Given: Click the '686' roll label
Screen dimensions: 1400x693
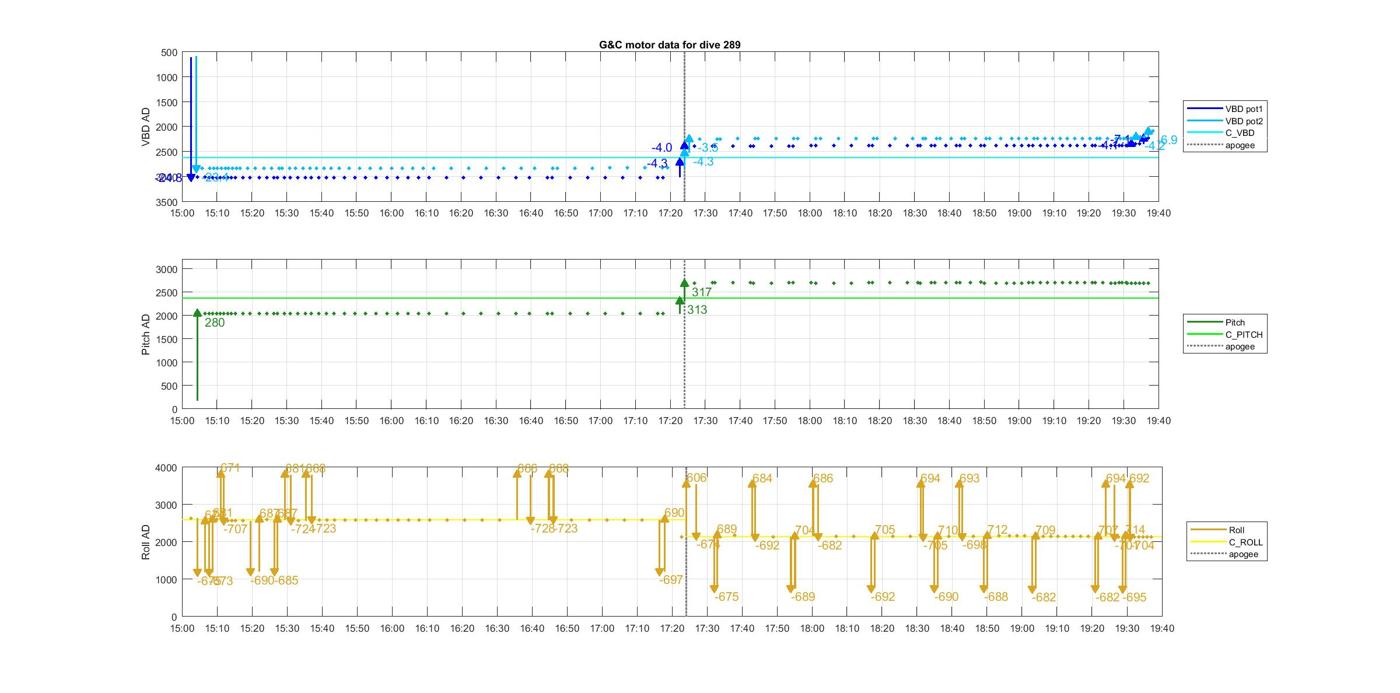Looking at the screenshot, I should click(823, 479).
